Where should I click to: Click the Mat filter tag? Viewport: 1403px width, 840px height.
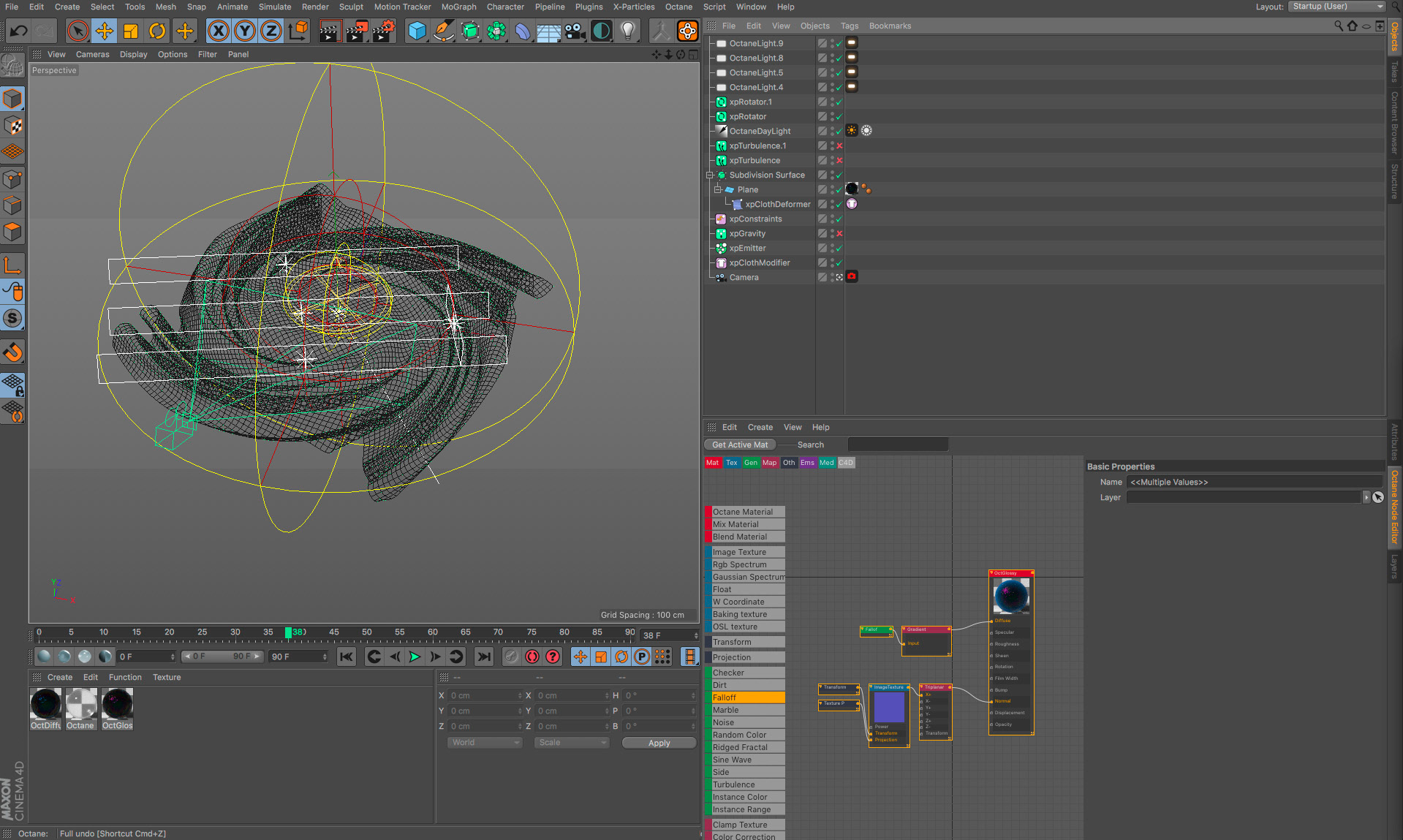712,463
